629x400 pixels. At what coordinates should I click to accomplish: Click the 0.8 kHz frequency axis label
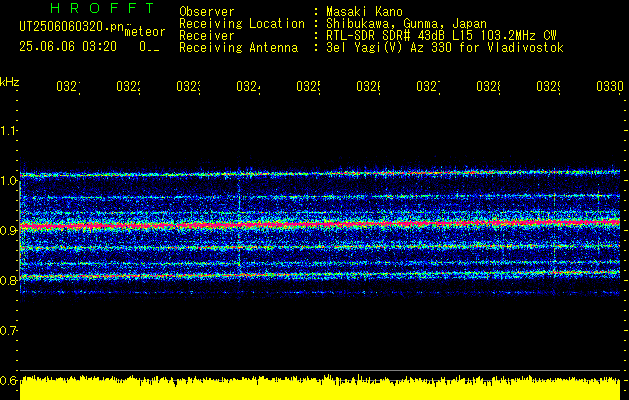tap(8, 280)
